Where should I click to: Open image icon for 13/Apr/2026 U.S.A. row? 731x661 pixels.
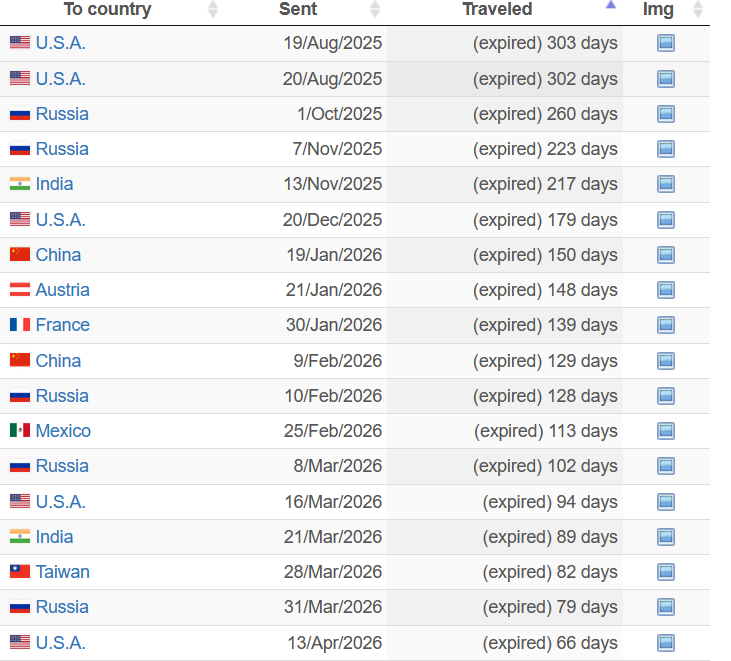click(x=665, y=643)
